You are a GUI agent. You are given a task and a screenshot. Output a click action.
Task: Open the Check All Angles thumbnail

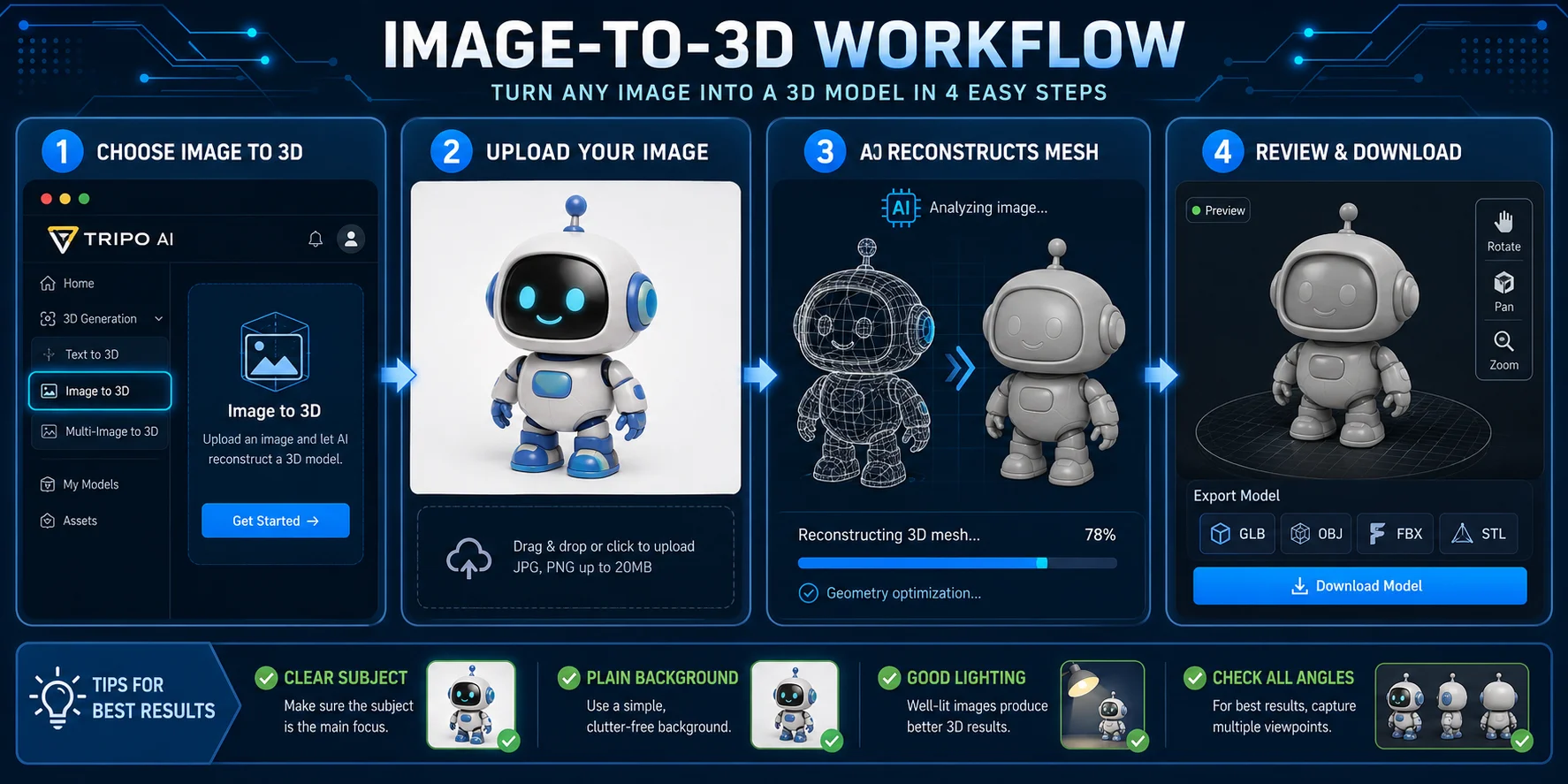click(1452, 705)
